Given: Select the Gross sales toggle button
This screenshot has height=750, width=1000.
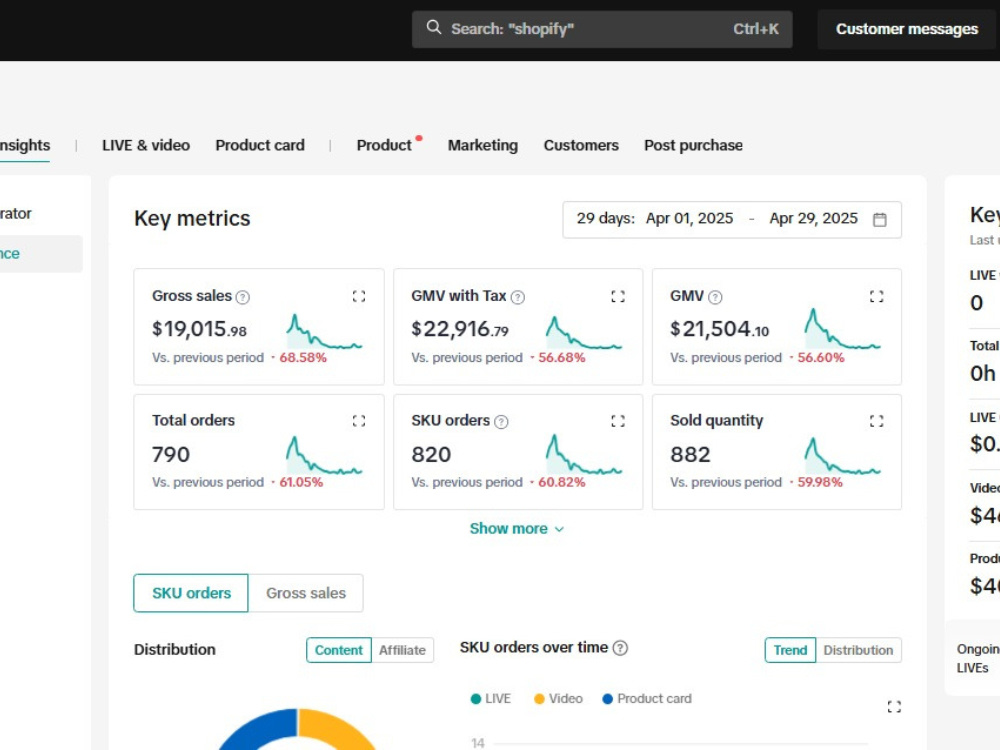Looking at the screenshot, I should coord(305,593).
